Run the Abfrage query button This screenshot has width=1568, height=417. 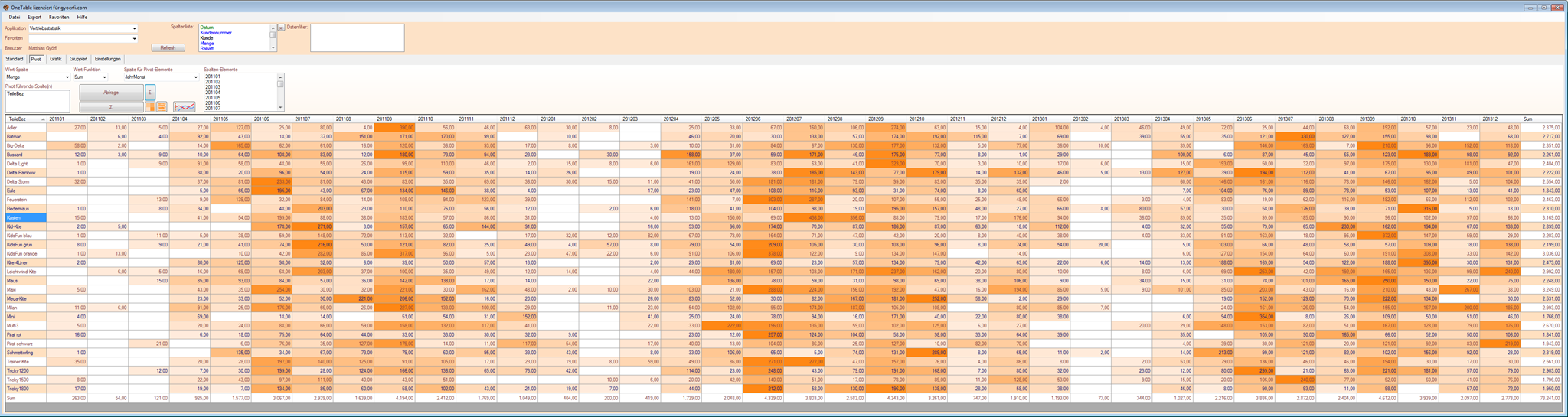pos(111,93)
